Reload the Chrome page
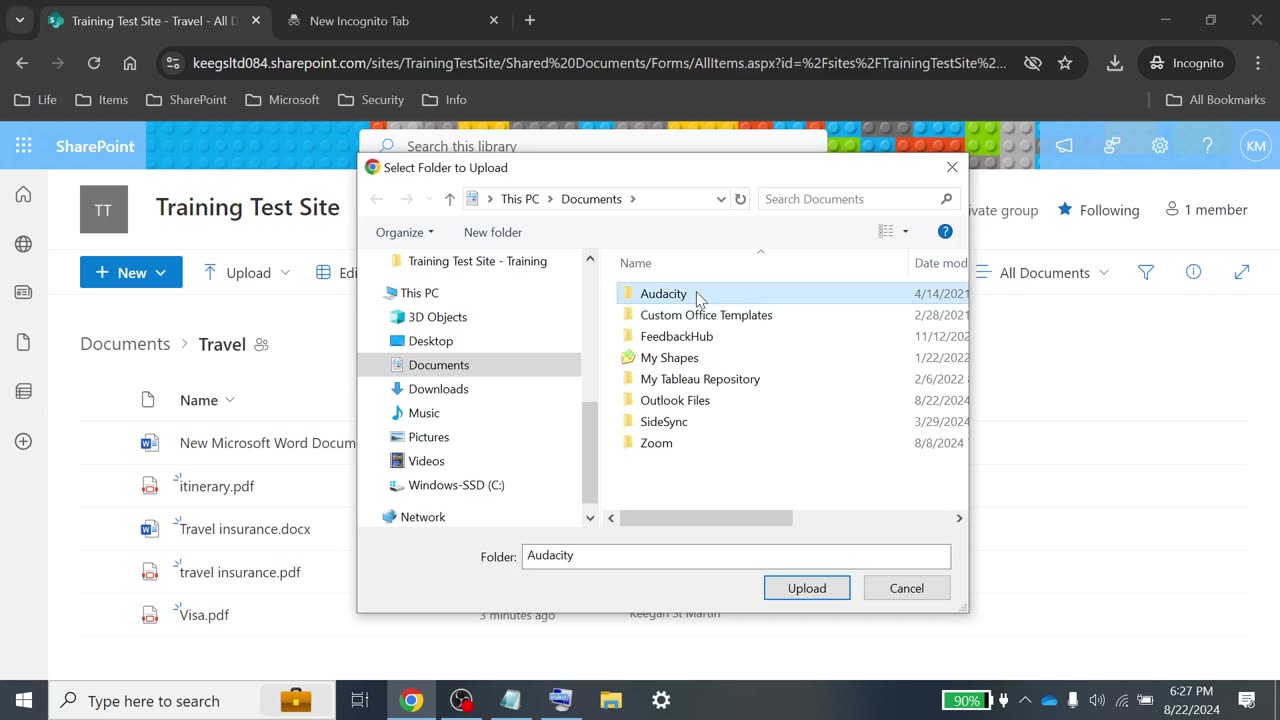Screen dimensions: 1280x720 coord(94,63)
